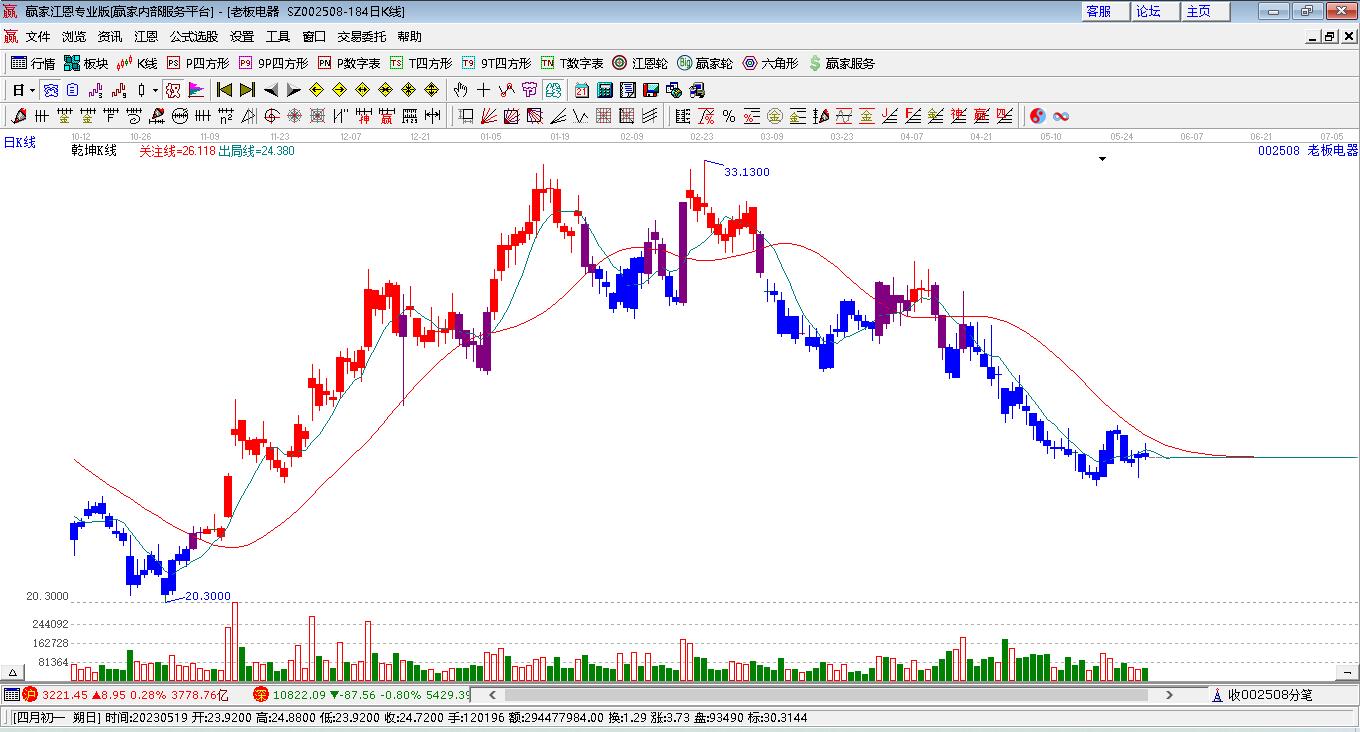Select the hand pan tool
Screen dimensions: 1360x732
461,90
